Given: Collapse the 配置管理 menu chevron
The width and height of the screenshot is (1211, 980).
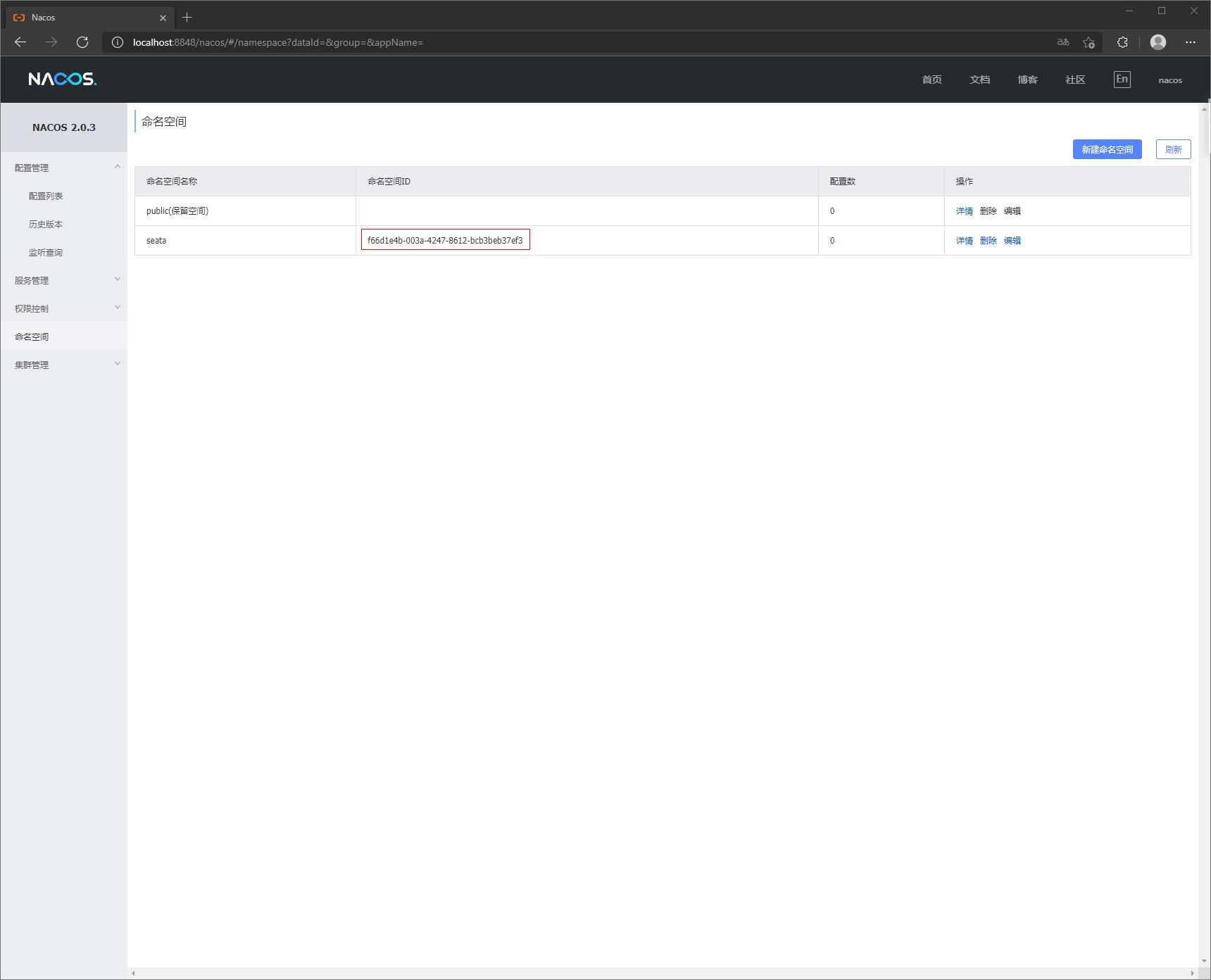Looking at the screenshot, I should (118, 167).
